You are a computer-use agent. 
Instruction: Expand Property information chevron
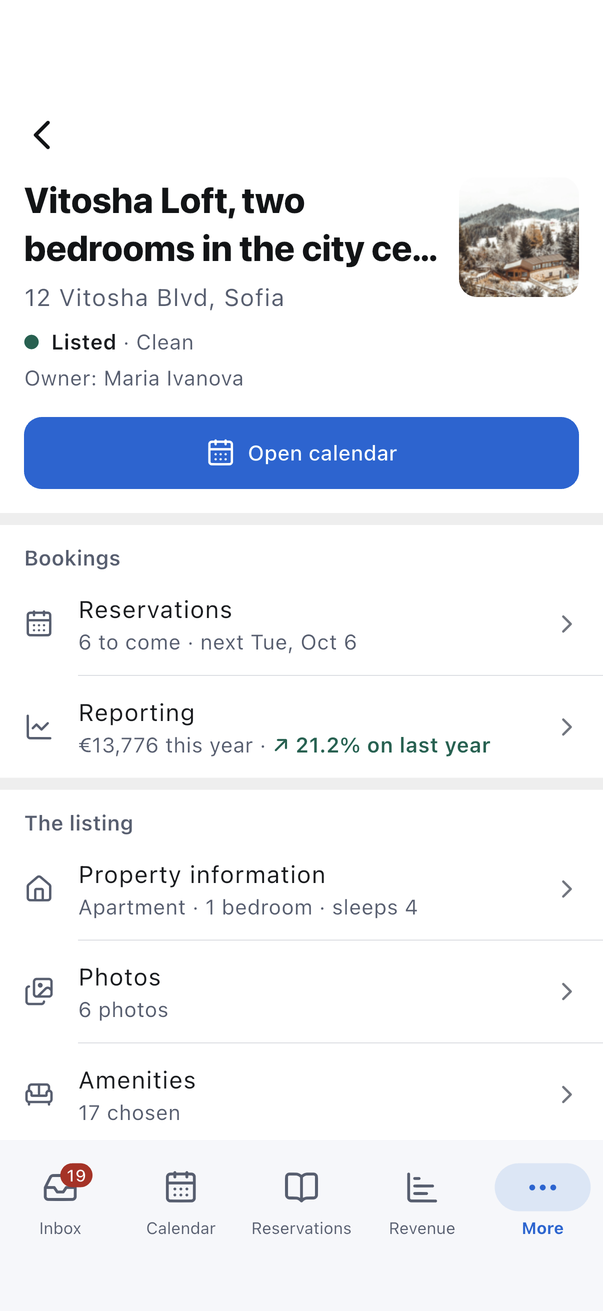click(567, 889)
